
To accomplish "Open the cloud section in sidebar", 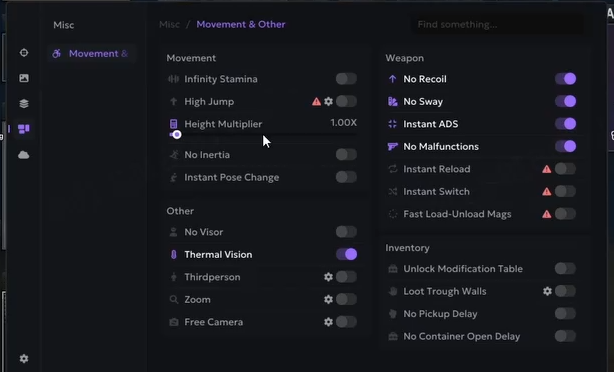I will pyautogui.click(x=24, y=155).
